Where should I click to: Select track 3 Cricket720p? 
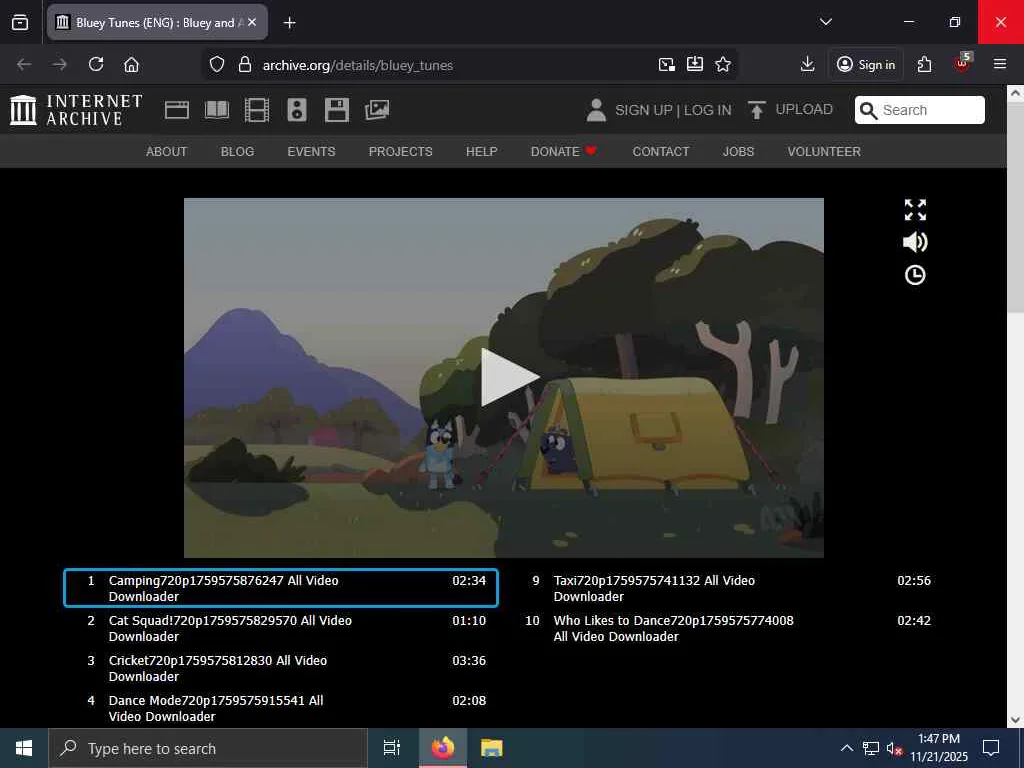pos(281,668)
